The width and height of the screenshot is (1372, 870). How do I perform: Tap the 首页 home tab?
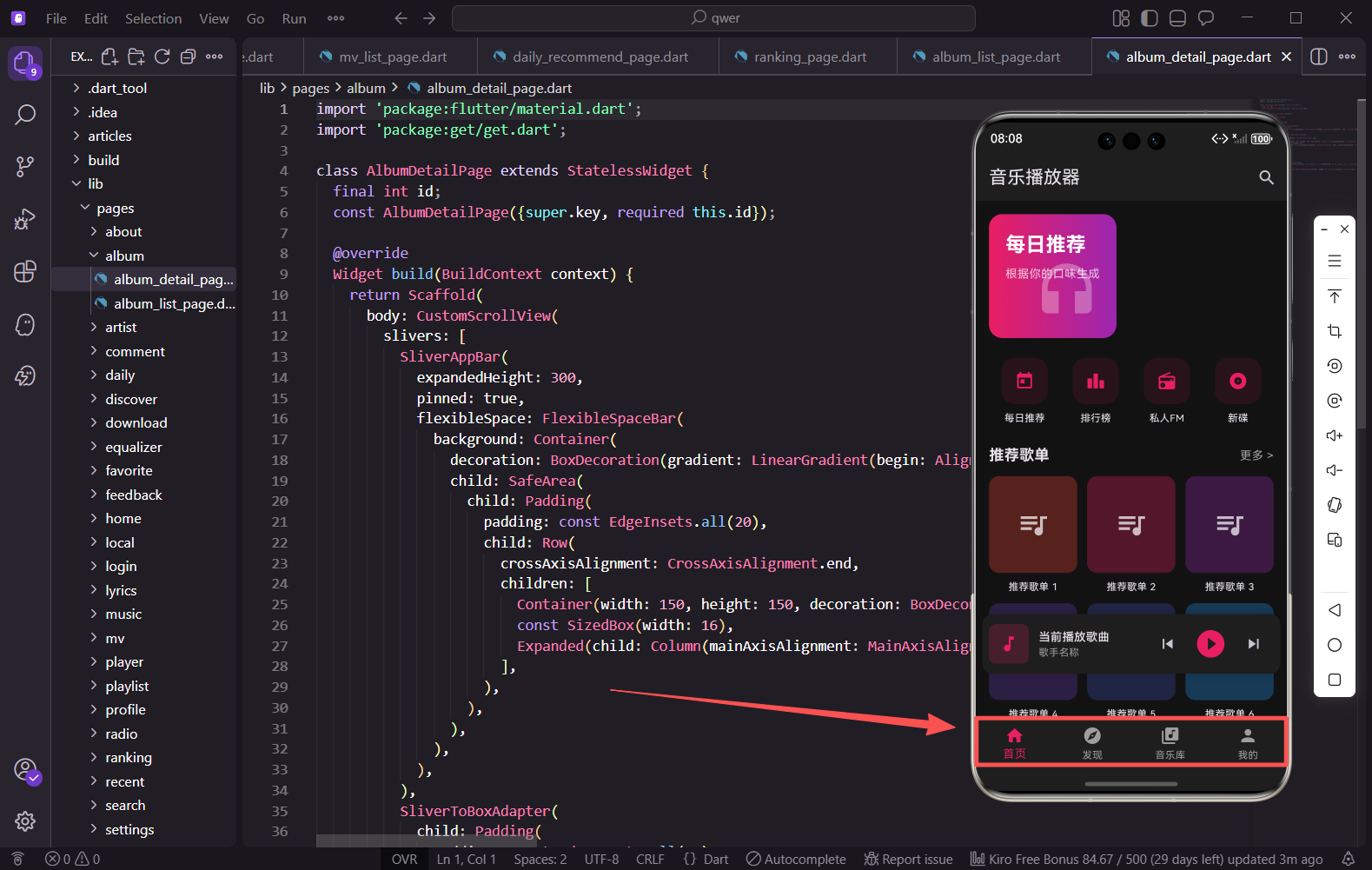pos(1014,743)
